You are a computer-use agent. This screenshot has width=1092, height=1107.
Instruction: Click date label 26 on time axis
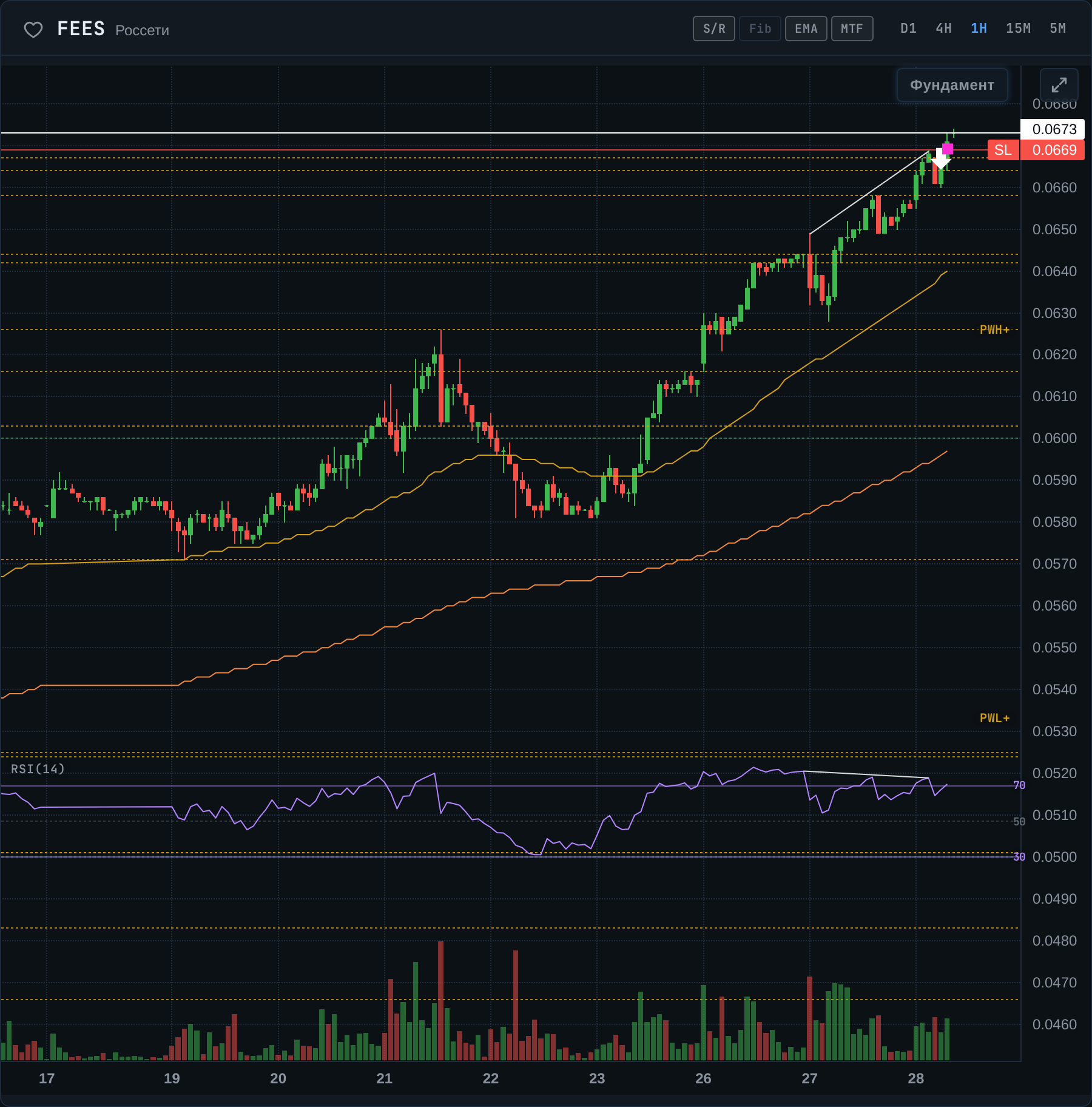[x=703, y=1078]
